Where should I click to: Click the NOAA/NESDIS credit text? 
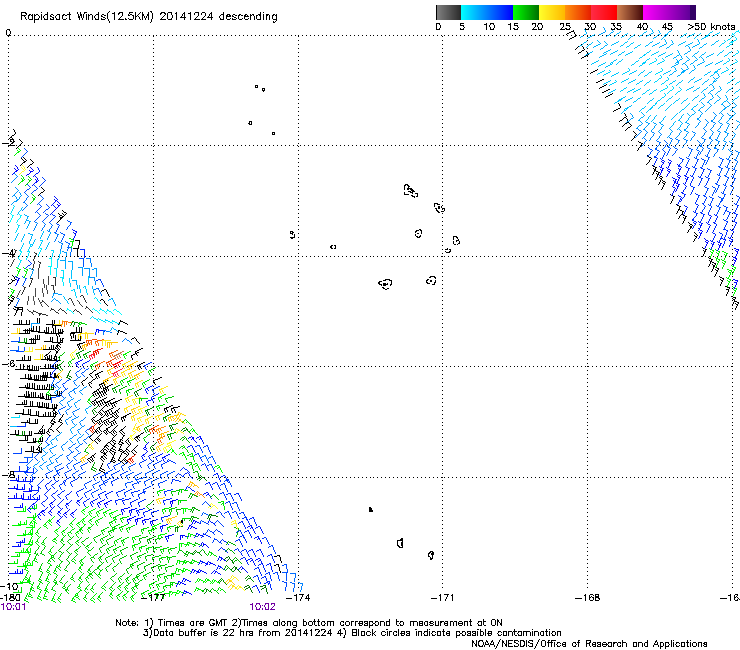point(589,644)
